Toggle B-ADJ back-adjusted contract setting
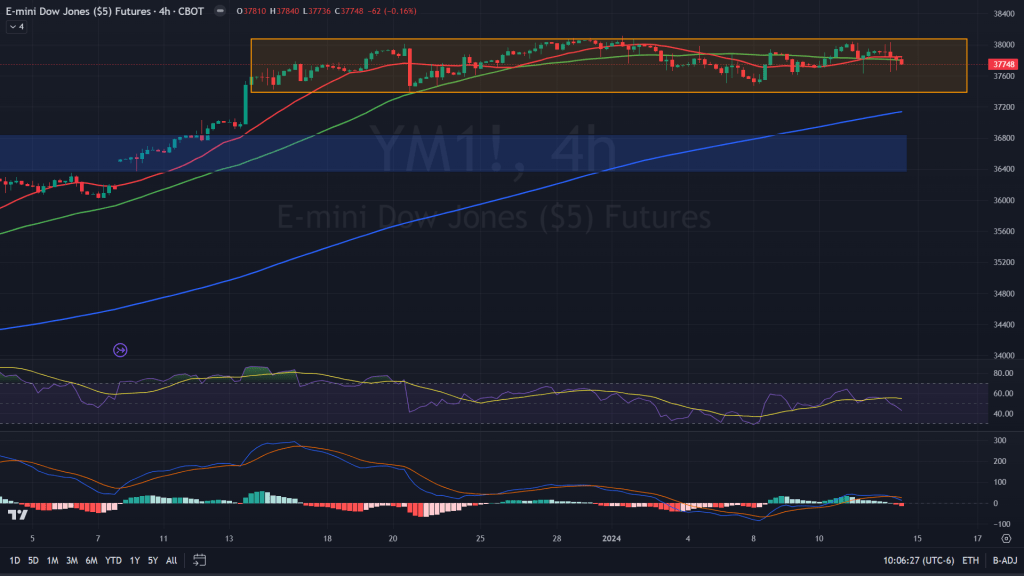Viewport: 1024px width, 576px height. click(x=1003, y=560)
